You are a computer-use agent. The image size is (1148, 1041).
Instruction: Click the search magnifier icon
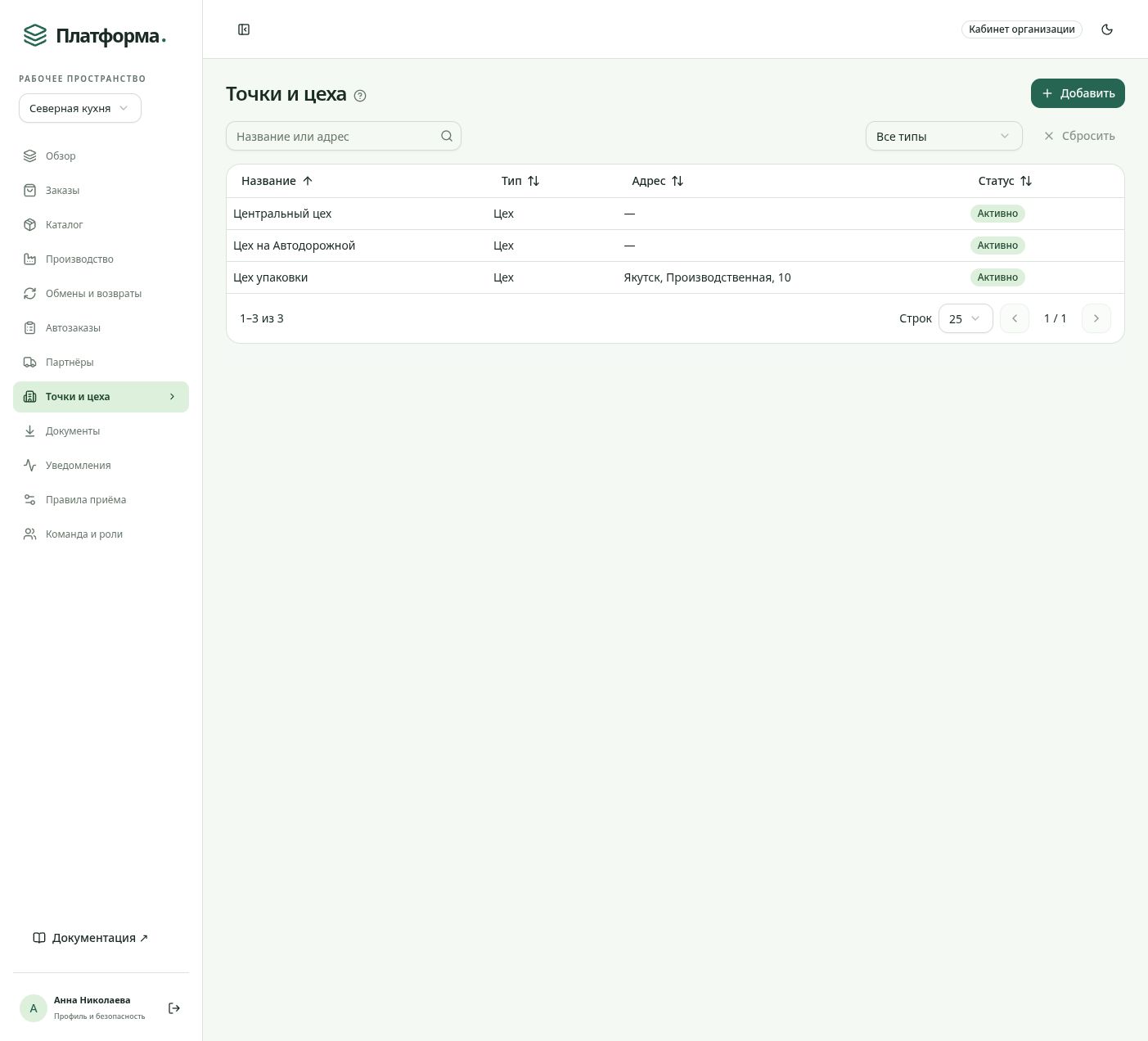447,136
